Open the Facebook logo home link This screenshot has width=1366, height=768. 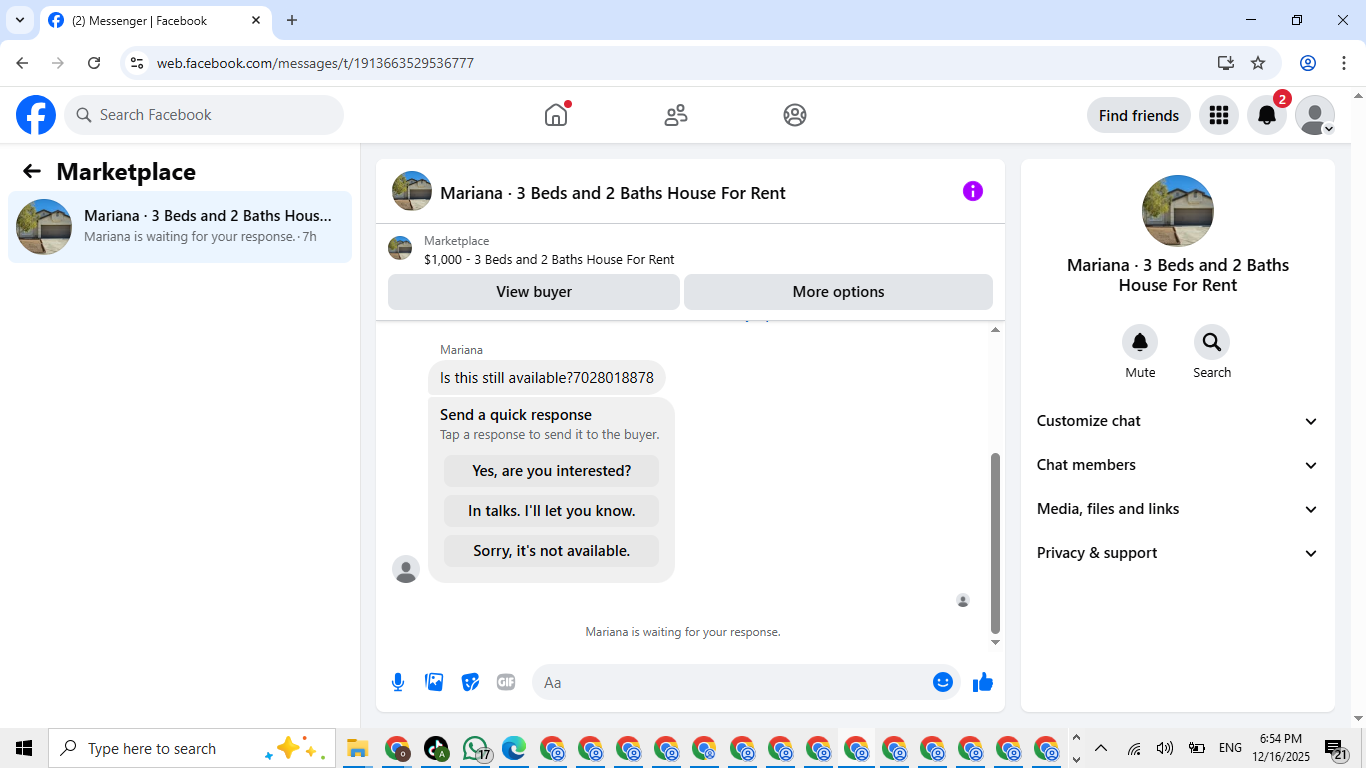coord(36,115)
